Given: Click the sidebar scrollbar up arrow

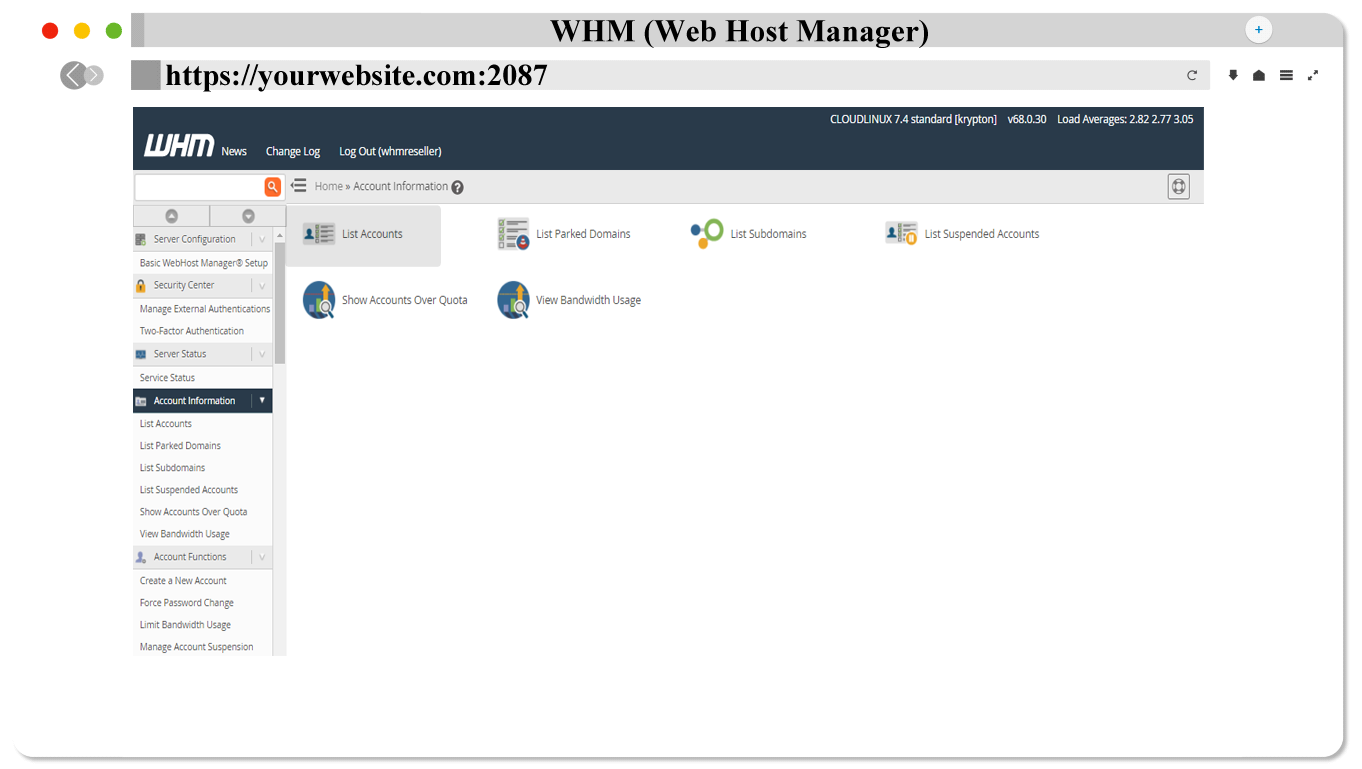Looking at the screenshot, I should (280, 236).
